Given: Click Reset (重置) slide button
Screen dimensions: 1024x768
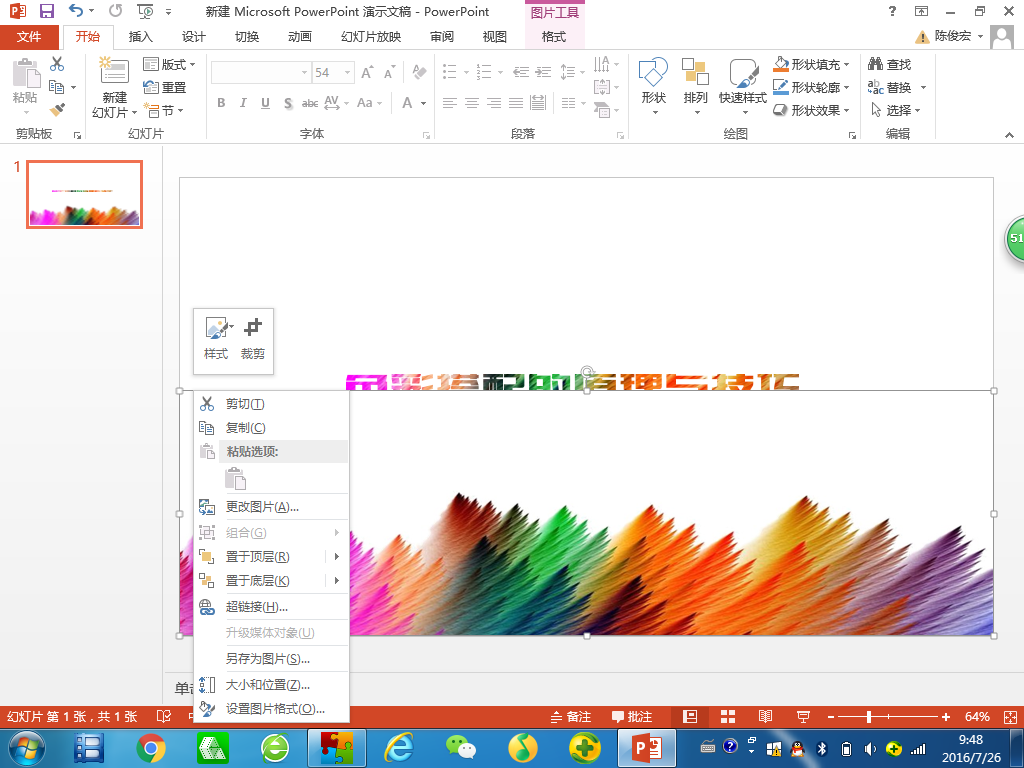Looking at the screenshot, I should (x=165, y=88).
